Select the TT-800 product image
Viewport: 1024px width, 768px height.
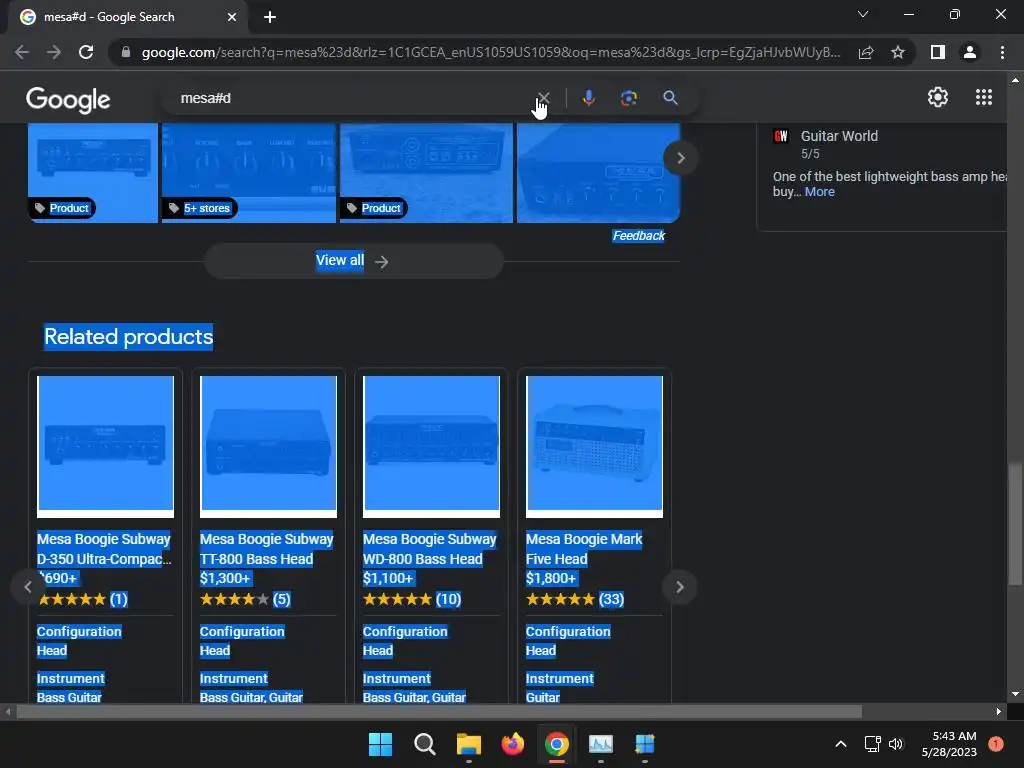pos(268,446)
